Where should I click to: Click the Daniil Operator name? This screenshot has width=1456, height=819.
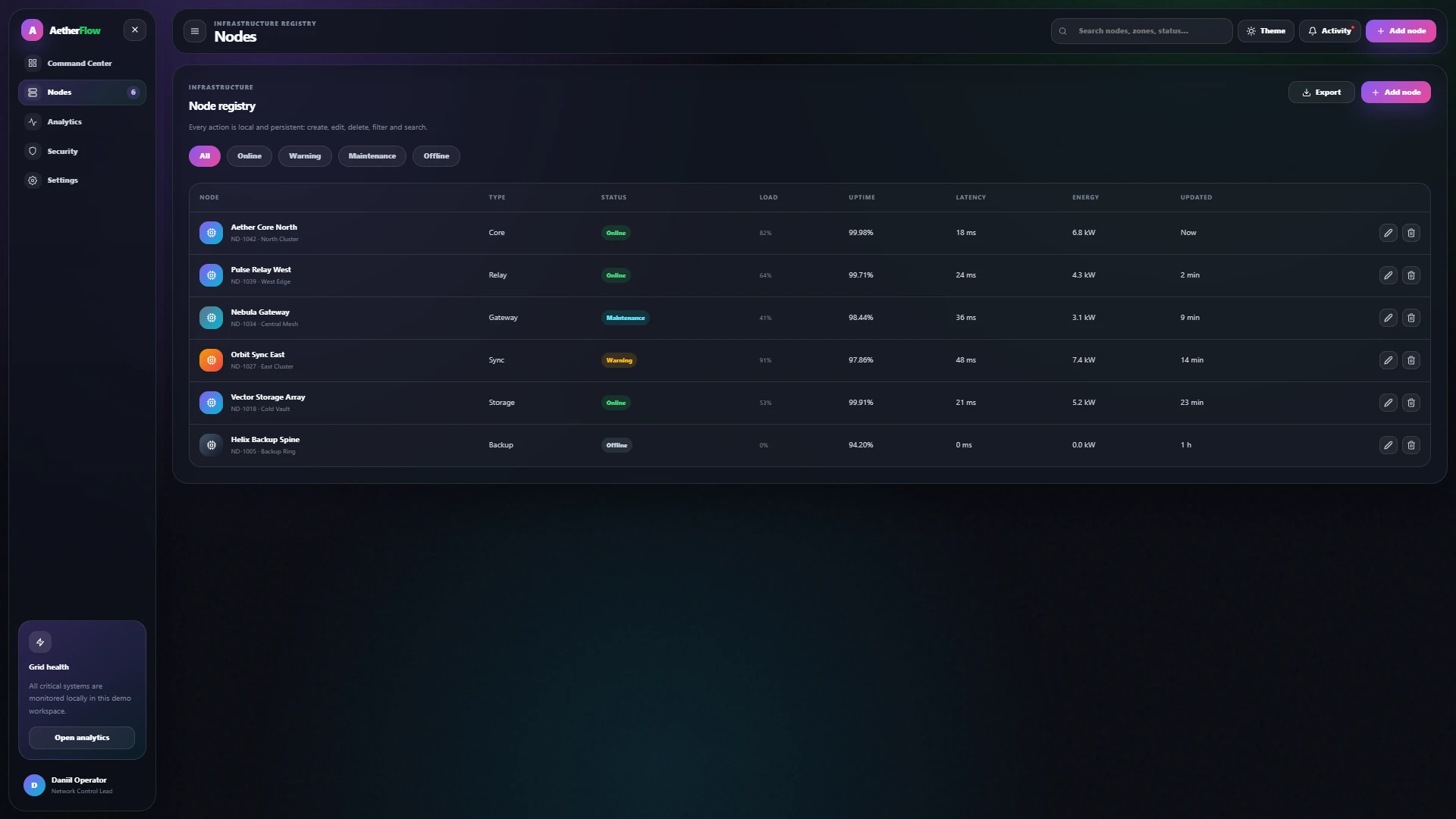pyautogui.click(x=79, y=780)
